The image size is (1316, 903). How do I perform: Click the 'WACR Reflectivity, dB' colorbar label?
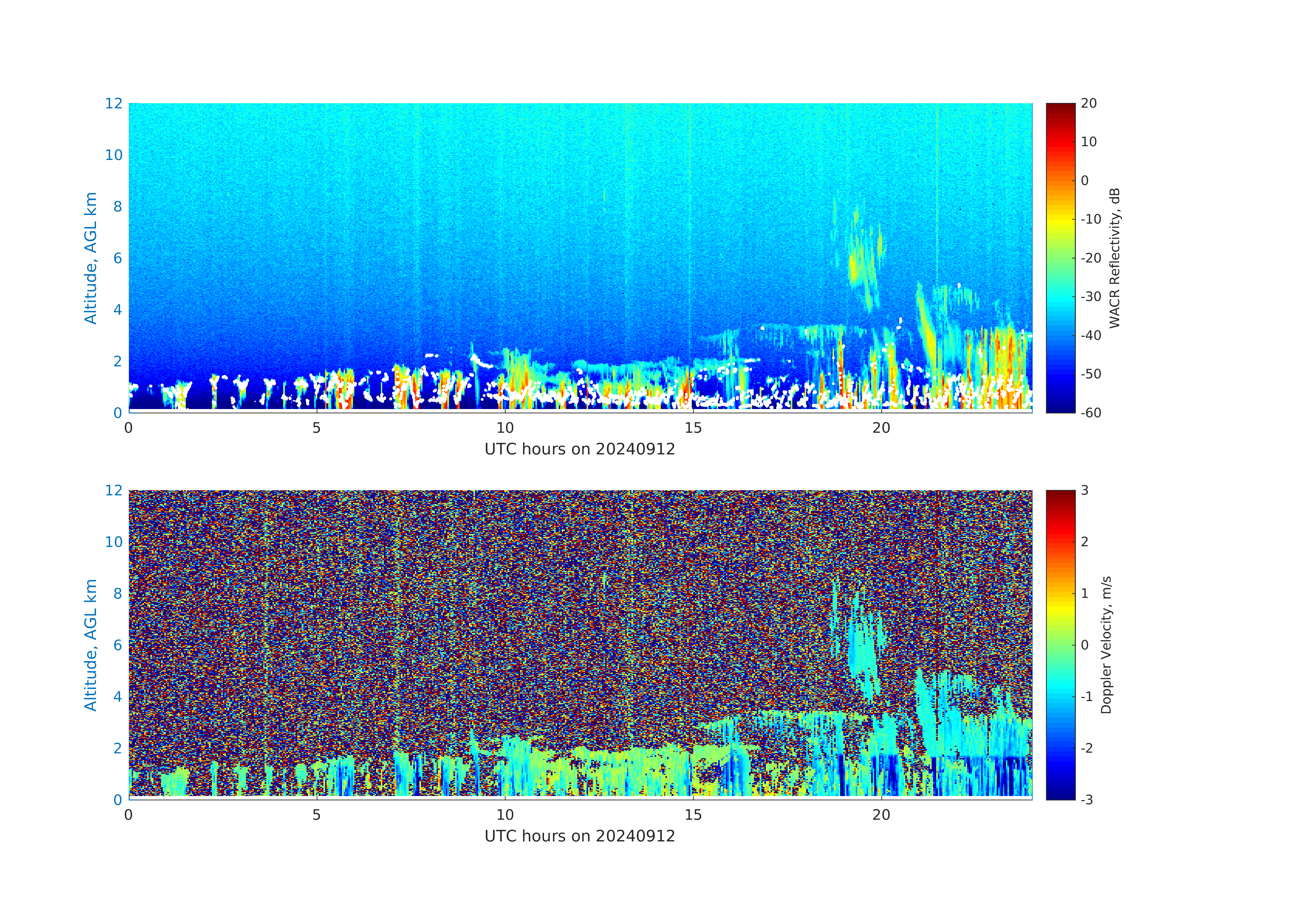[x=1114, y=258]
